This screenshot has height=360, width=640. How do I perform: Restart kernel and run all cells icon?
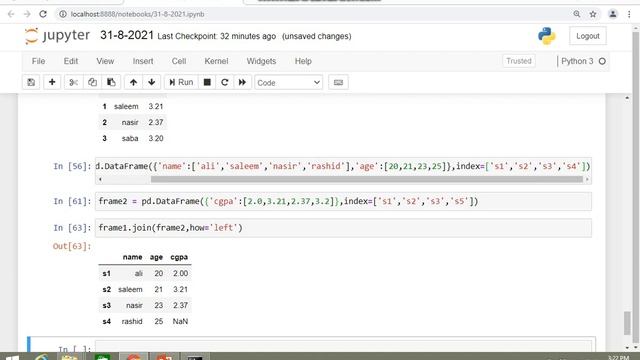click(x=242, y=82)
